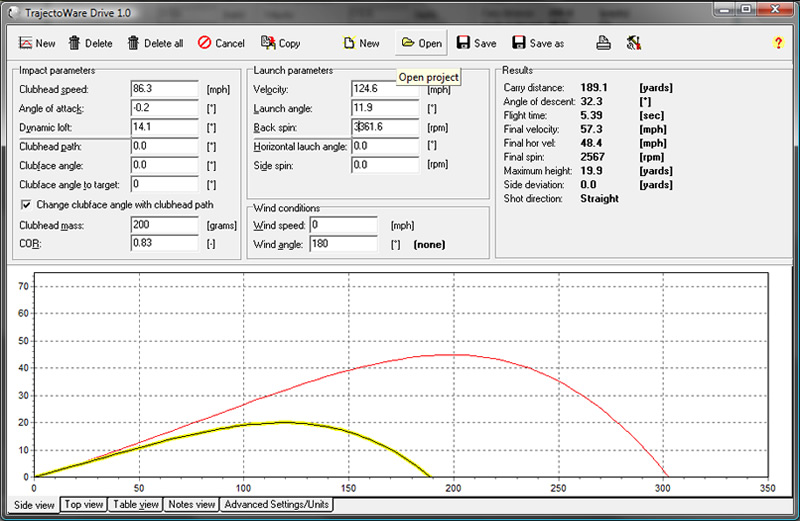Click the TrajectoWare Drive 1.0 title bar
Image resolution: width=800 pixels, height=521 pixels.
357,12
